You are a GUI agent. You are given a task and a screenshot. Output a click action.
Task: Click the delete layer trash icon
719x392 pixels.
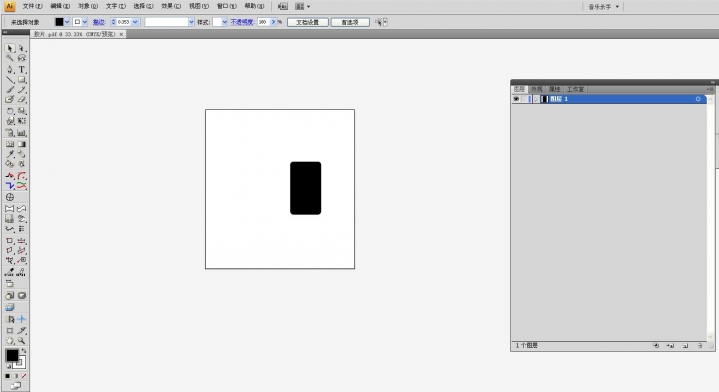pos(700,346)
